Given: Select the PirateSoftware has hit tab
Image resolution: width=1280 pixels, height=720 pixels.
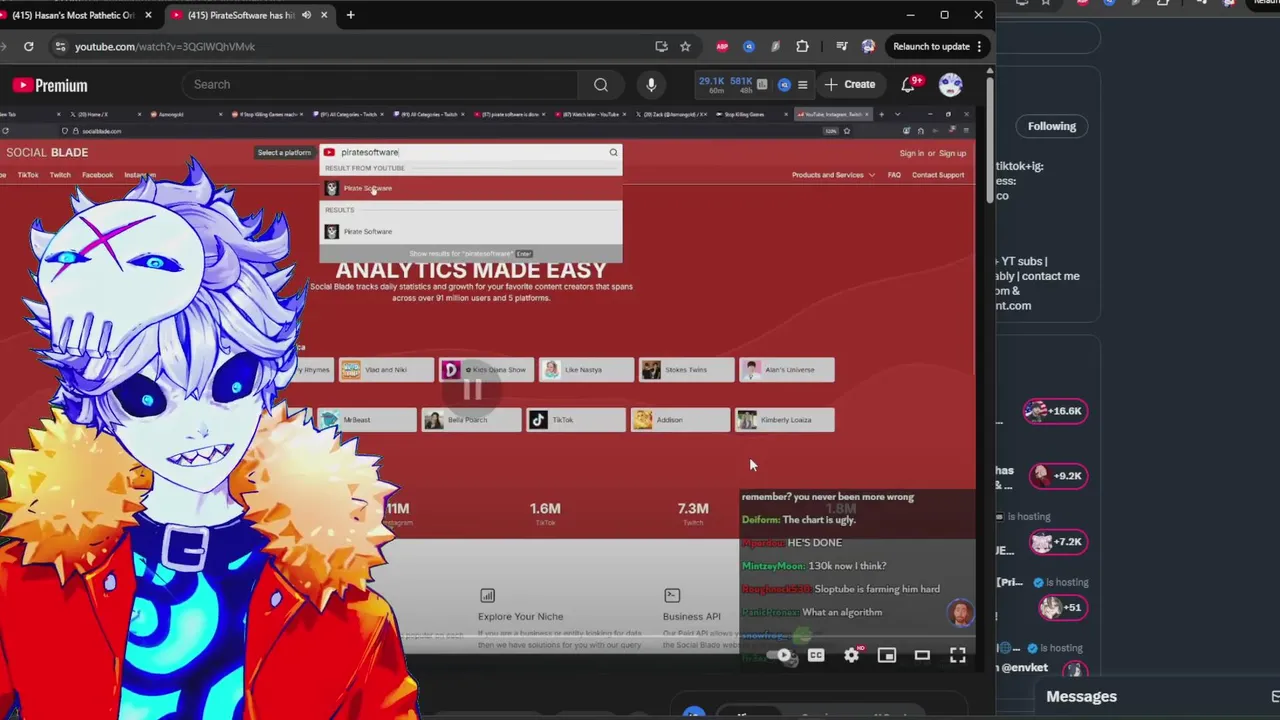Looking at the screenshot, I should pyautogui.click(x=240, y=15).
